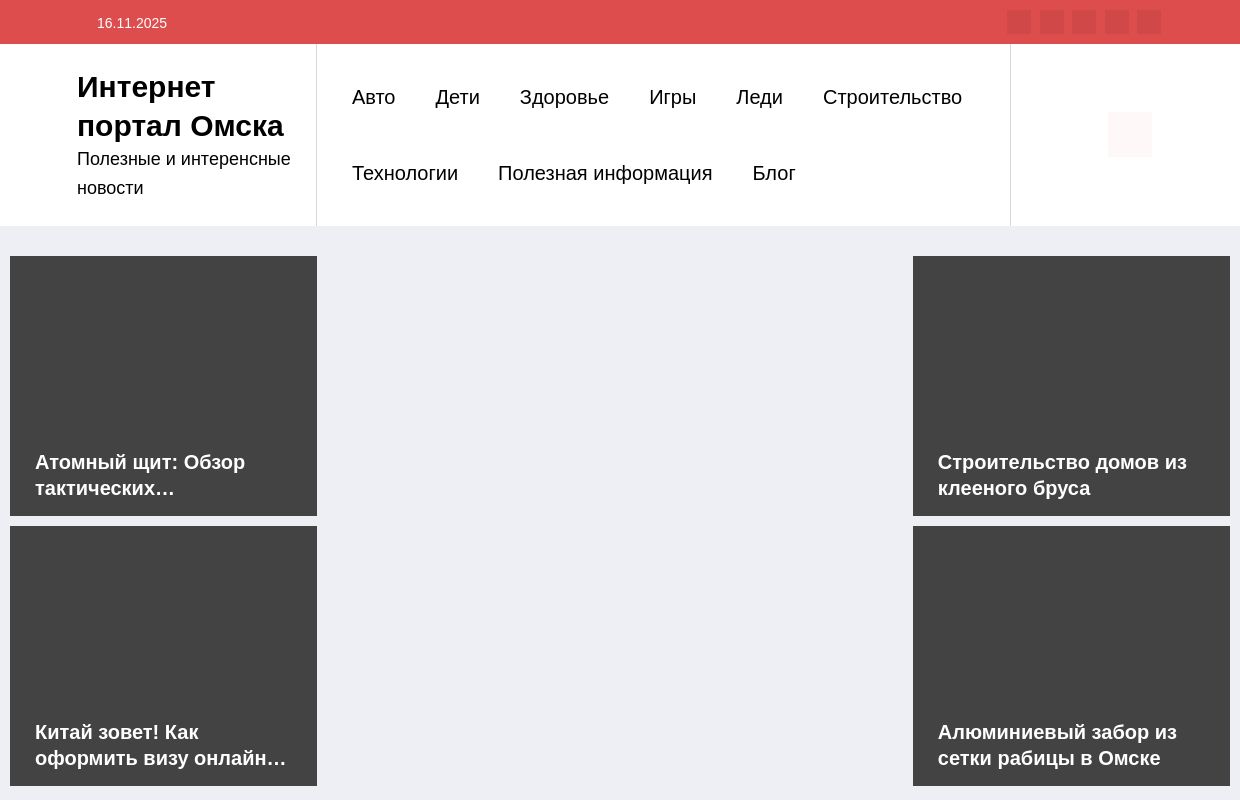Open the Игры category

pos(672,97)
